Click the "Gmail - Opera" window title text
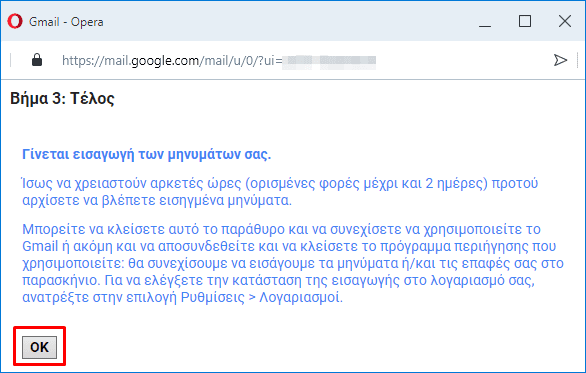The image size is (586, 373). point(66,22)
